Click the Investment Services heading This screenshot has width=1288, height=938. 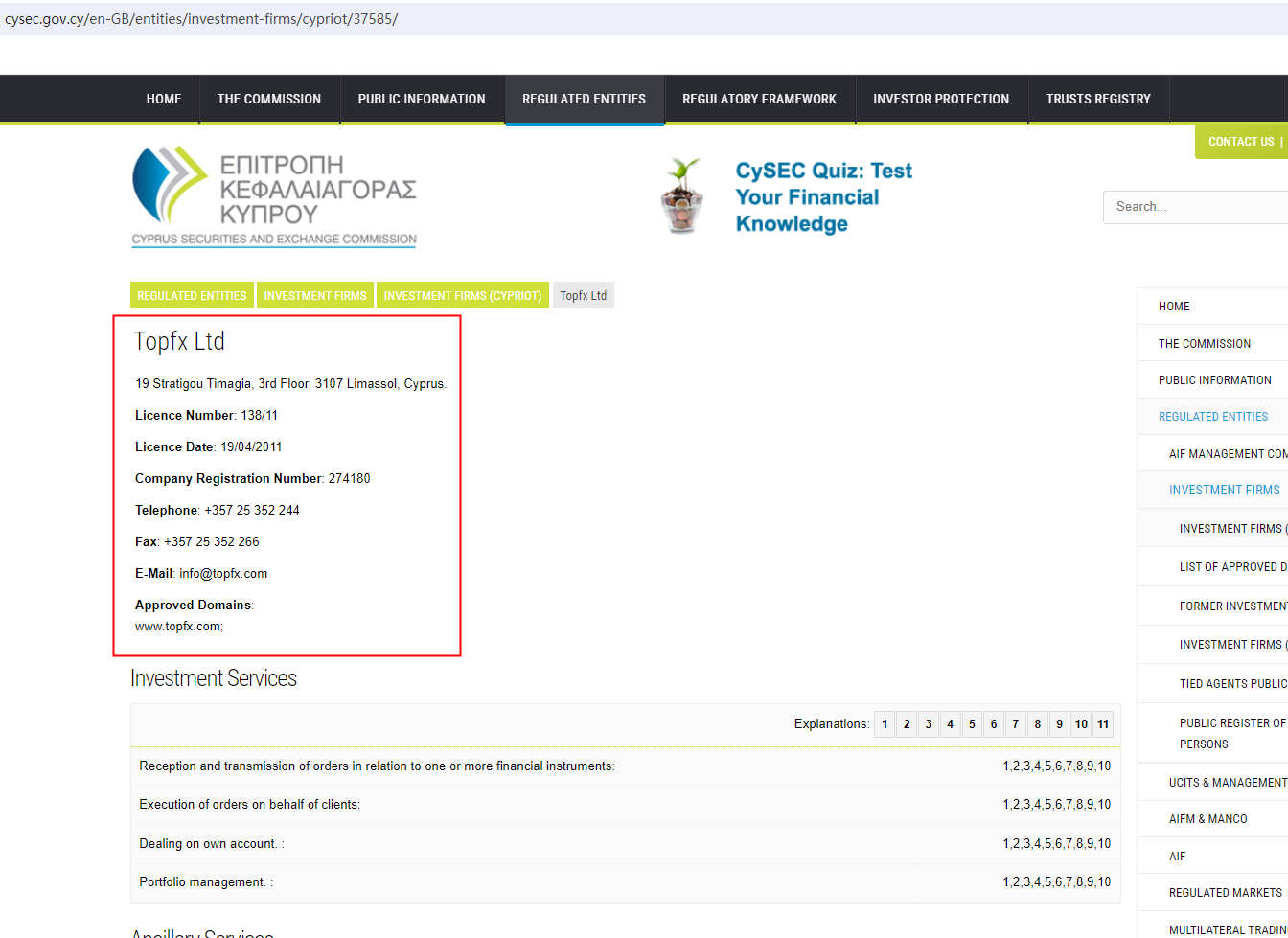[214, 678]
